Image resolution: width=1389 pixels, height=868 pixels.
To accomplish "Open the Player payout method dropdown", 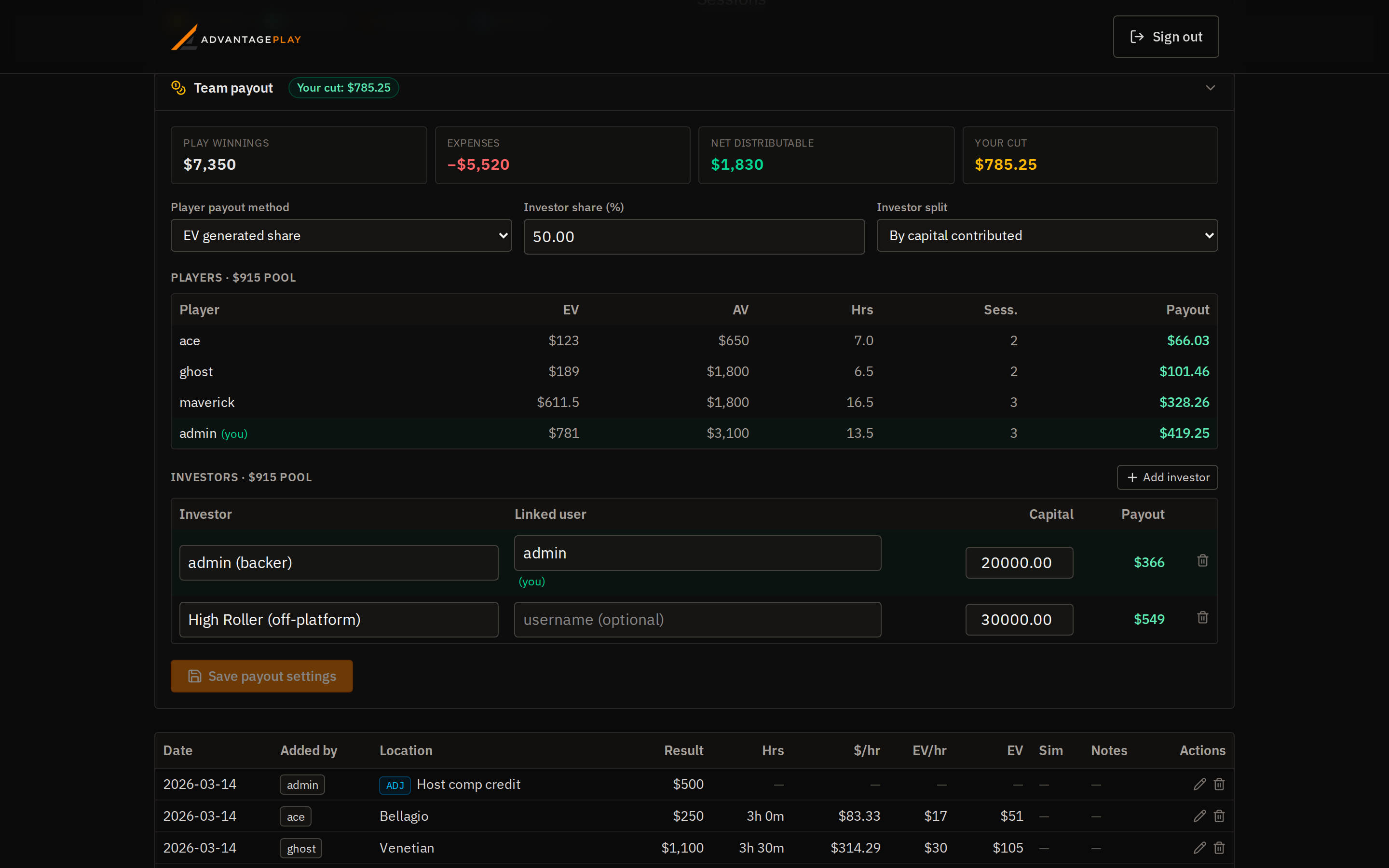I will [341, 235].
